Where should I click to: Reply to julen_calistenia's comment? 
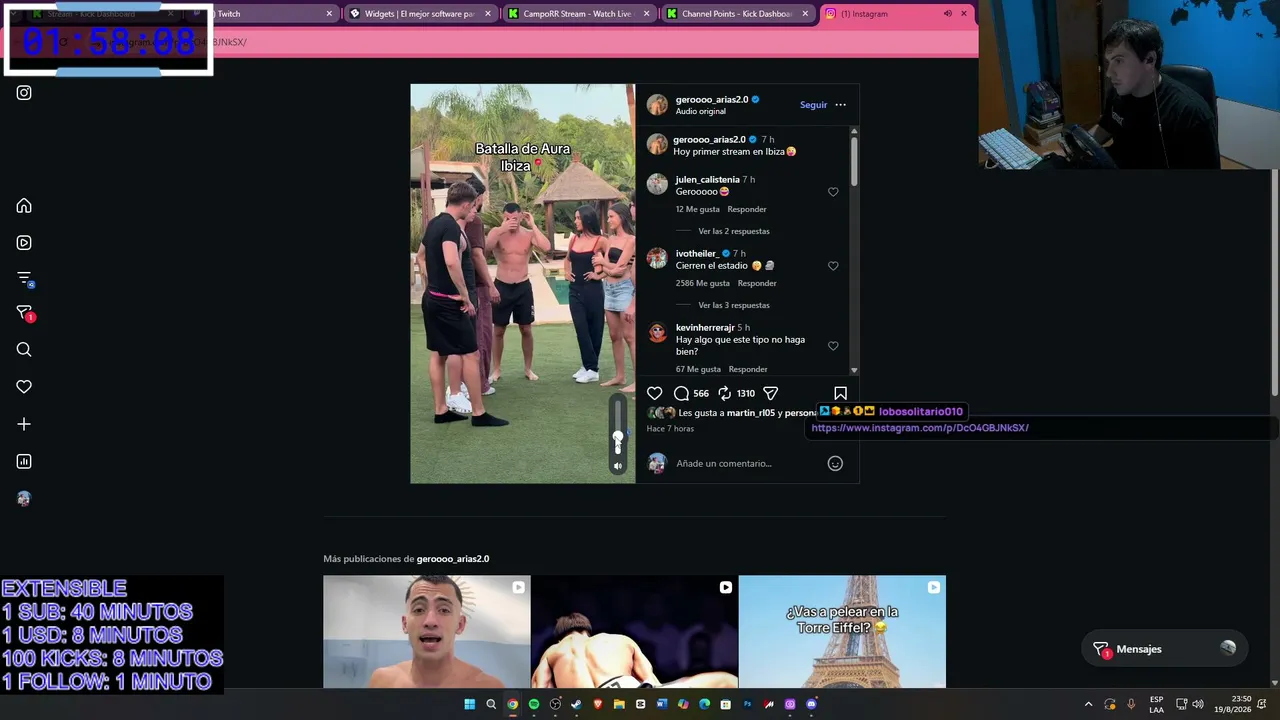tap(747, 209)
